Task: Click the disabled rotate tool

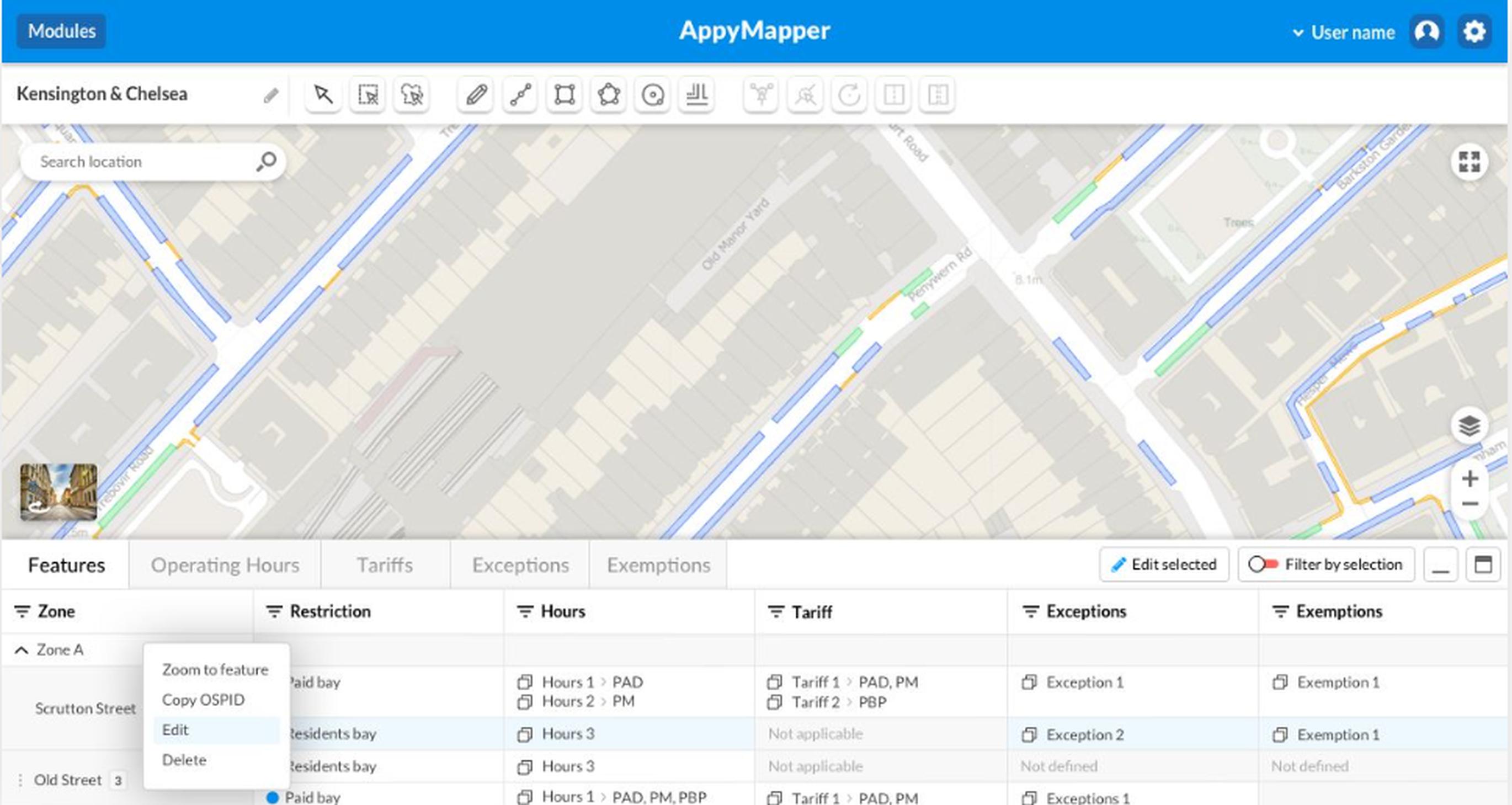Action: click(x=849, y=94)
